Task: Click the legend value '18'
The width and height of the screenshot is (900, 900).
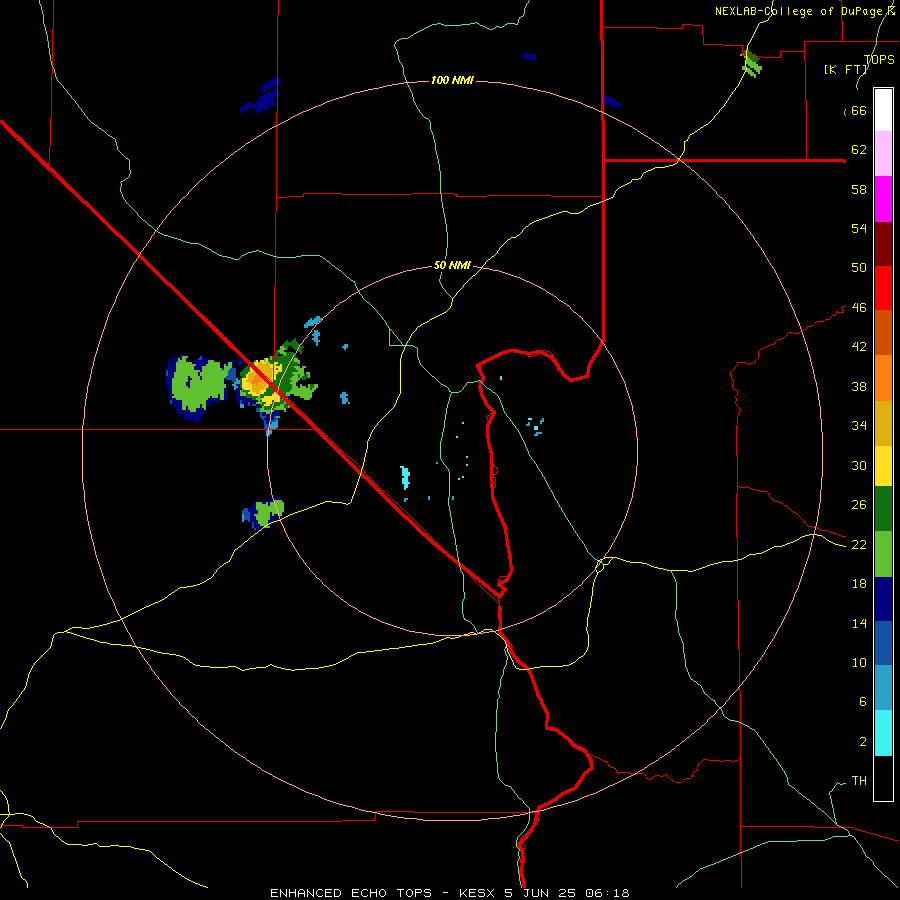Action: (859, 584)
